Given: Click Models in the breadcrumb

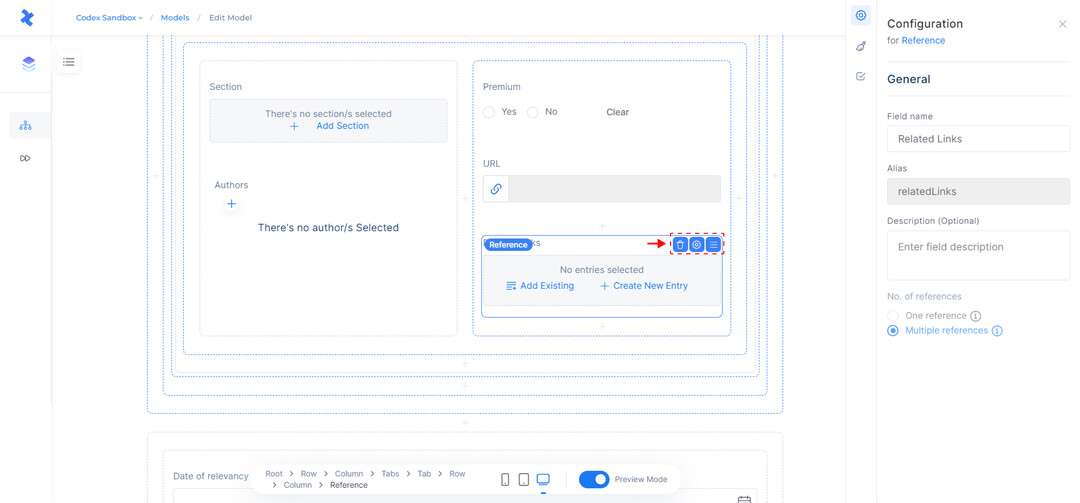Looking at the screenshot, I should tap(175, 18).
